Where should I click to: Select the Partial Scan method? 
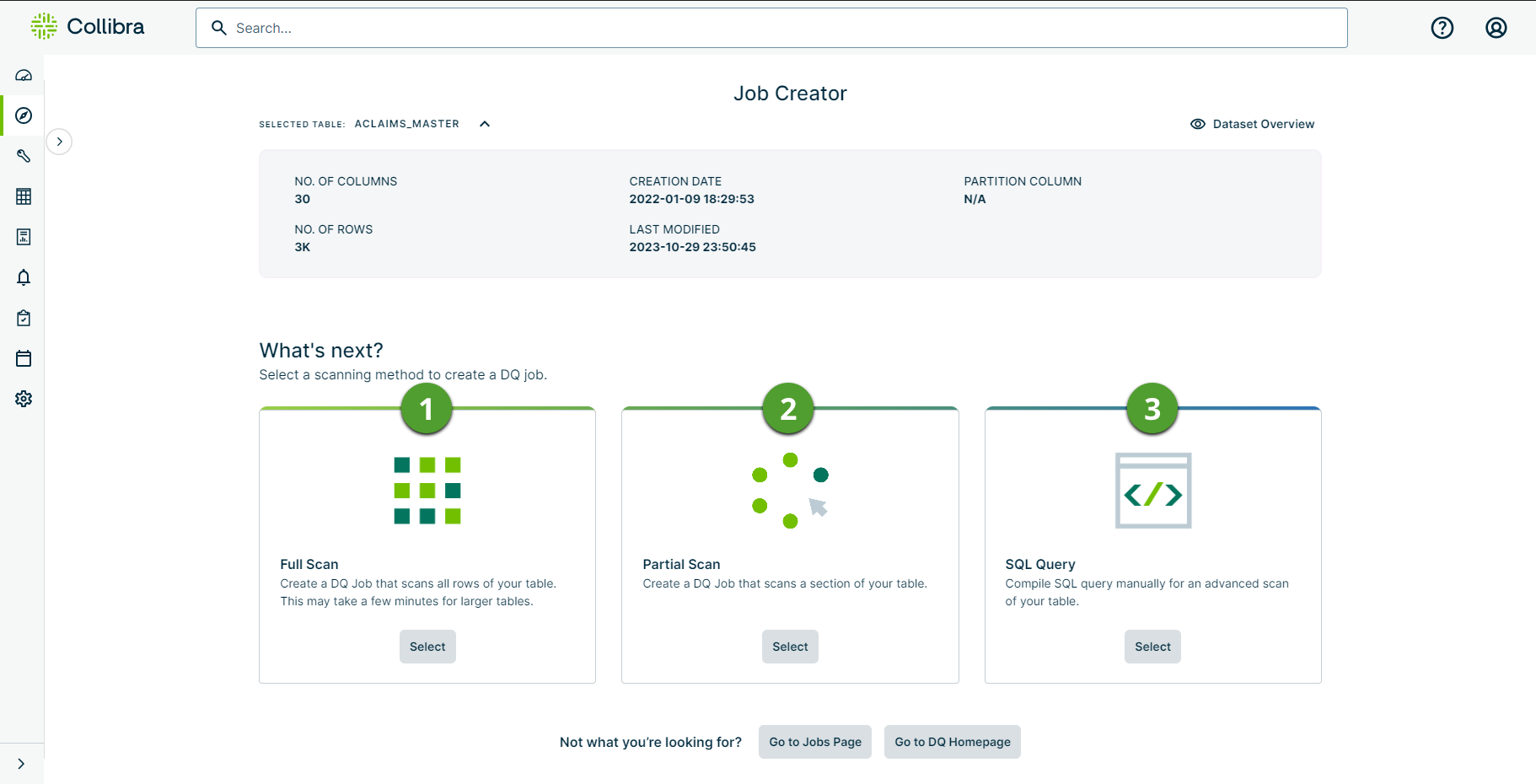[x=790, y=647]
